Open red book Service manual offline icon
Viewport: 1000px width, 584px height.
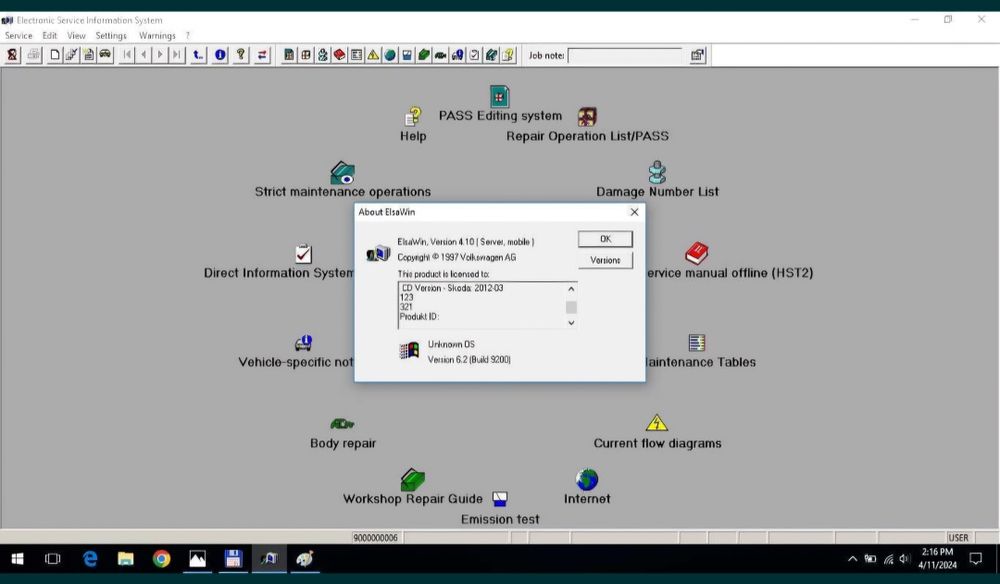(696, 253)
